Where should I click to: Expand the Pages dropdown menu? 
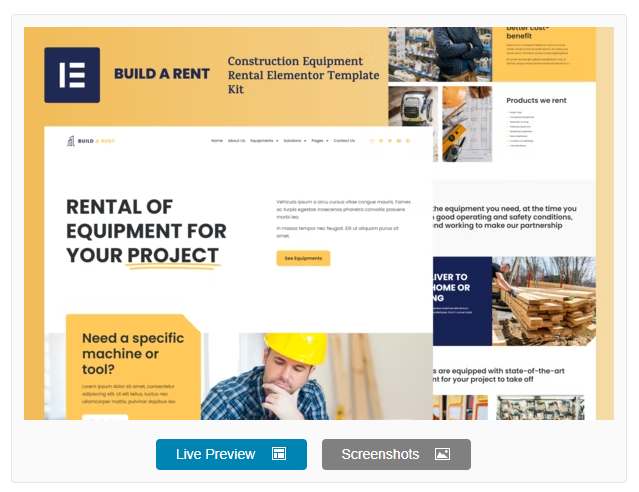coord(320,141)
